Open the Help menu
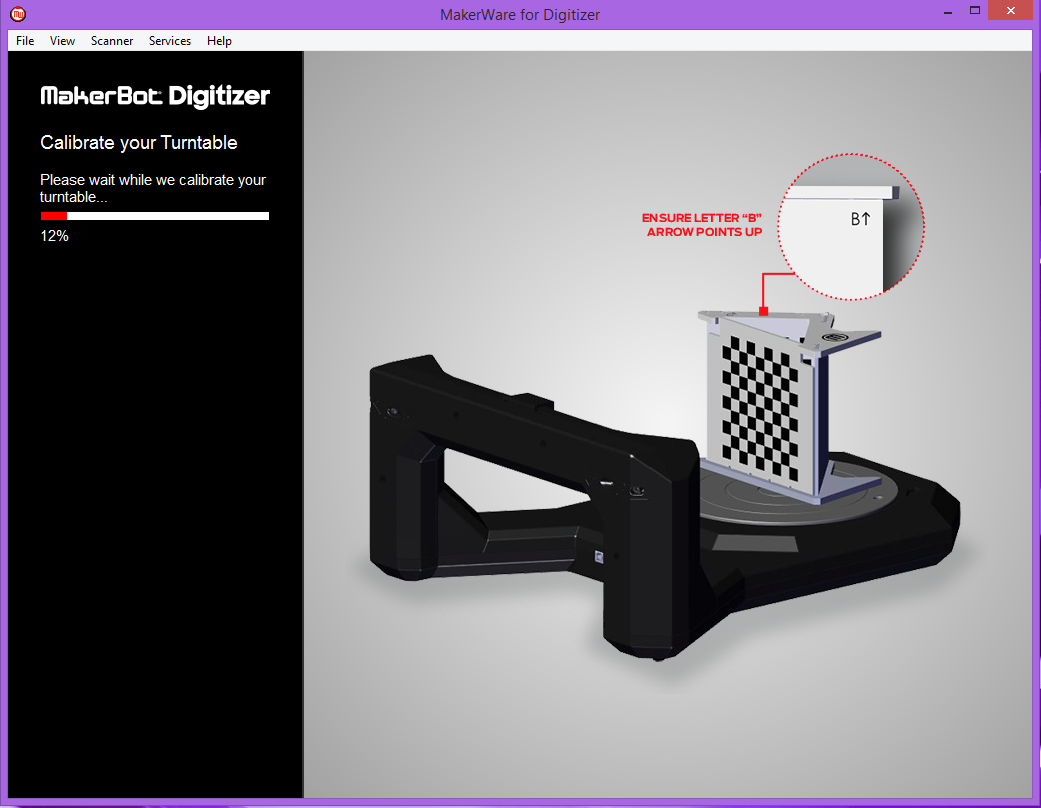 point(219,41)
